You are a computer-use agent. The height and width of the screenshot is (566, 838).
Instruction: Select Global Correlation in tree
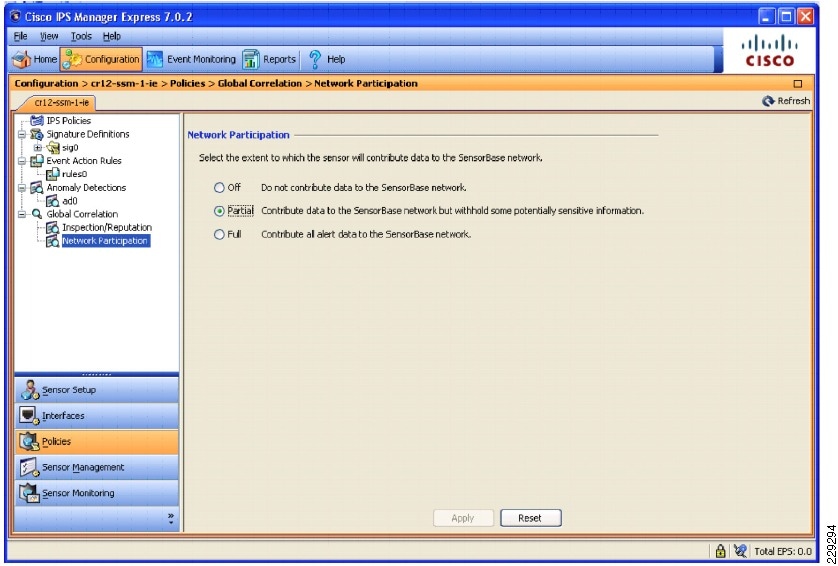[x=82, y=214]
